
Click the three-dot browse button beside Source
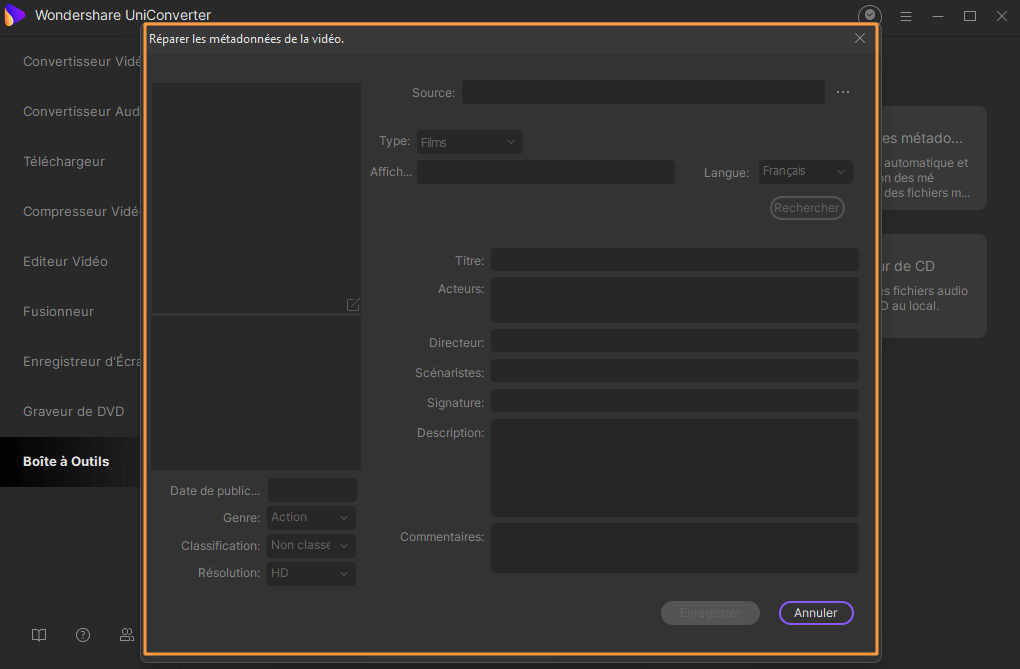pos(842,92)
